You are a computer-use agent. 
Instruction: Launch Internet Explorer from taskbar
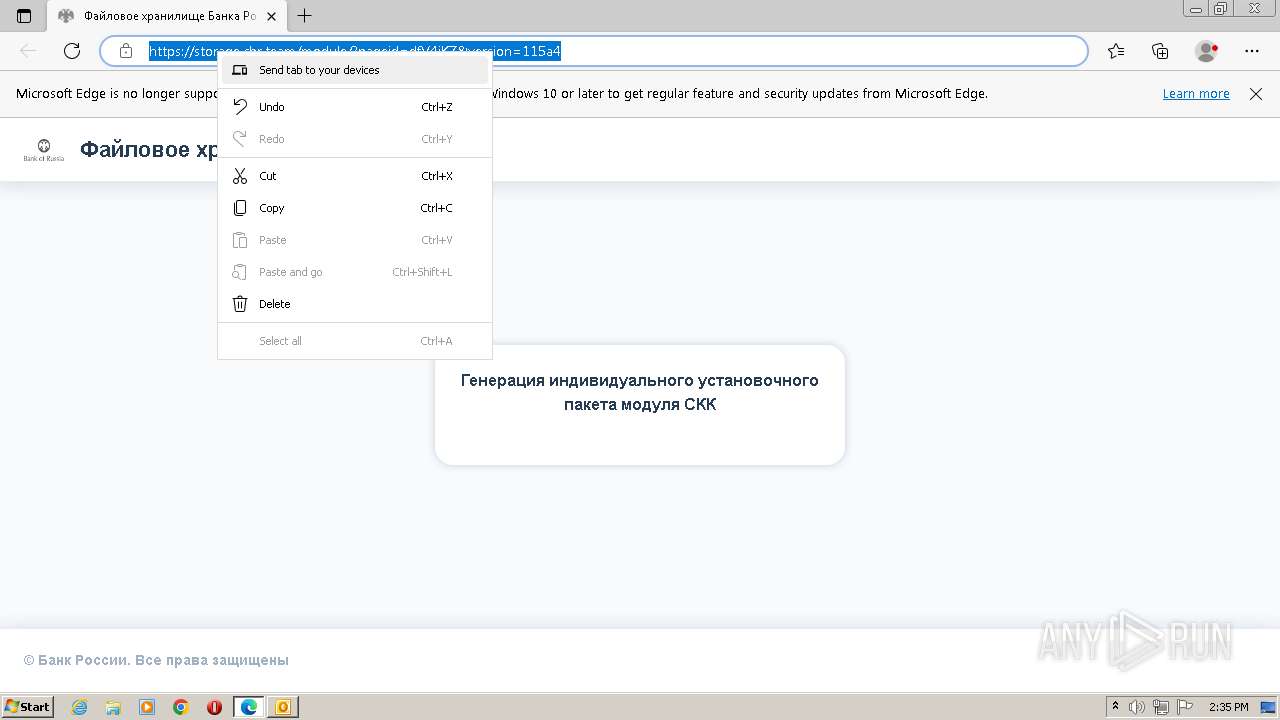[80, 707]
